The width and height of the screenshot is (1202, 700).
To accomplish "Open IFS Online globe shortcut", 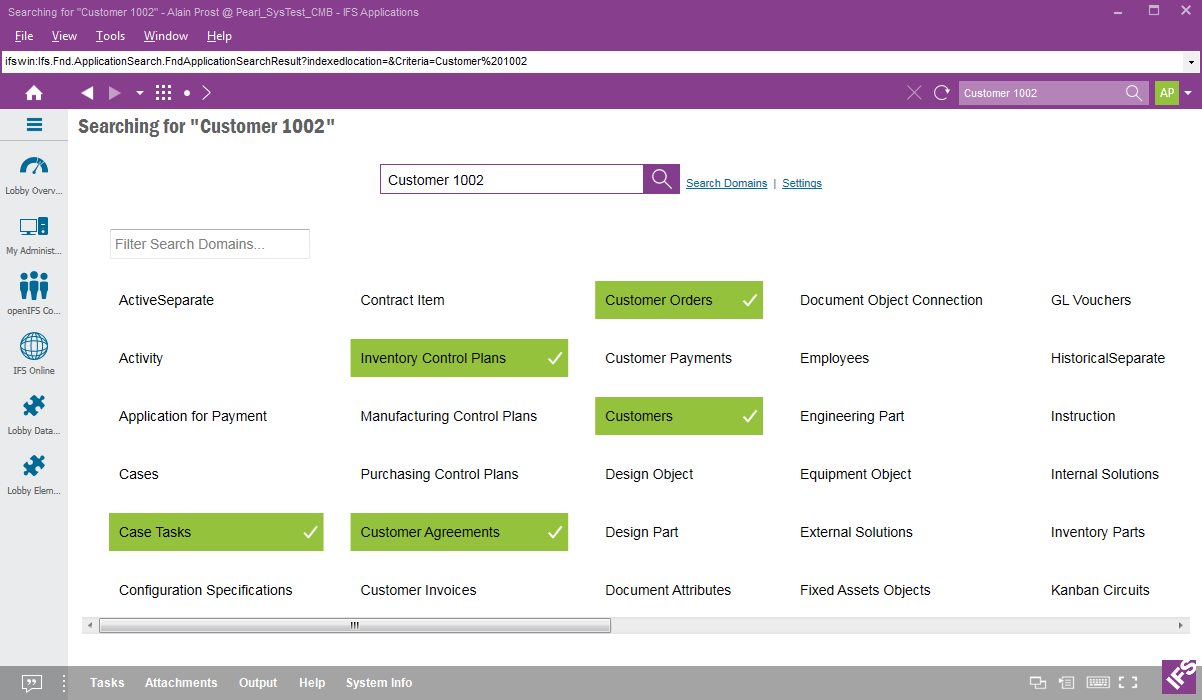I will click(x=34, y=353).
